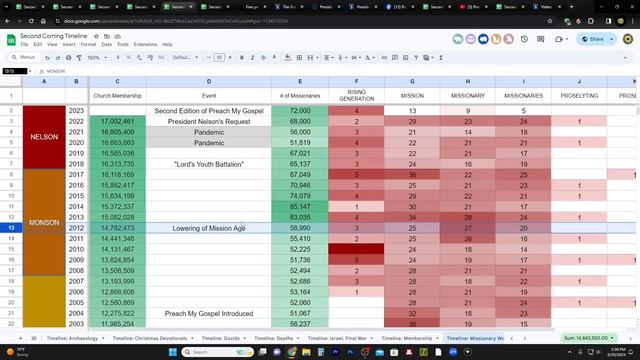The width and height of the screenshot is (640, 360).
Task: Click the Create a filter icon
Action: click(x=416, y=58)
